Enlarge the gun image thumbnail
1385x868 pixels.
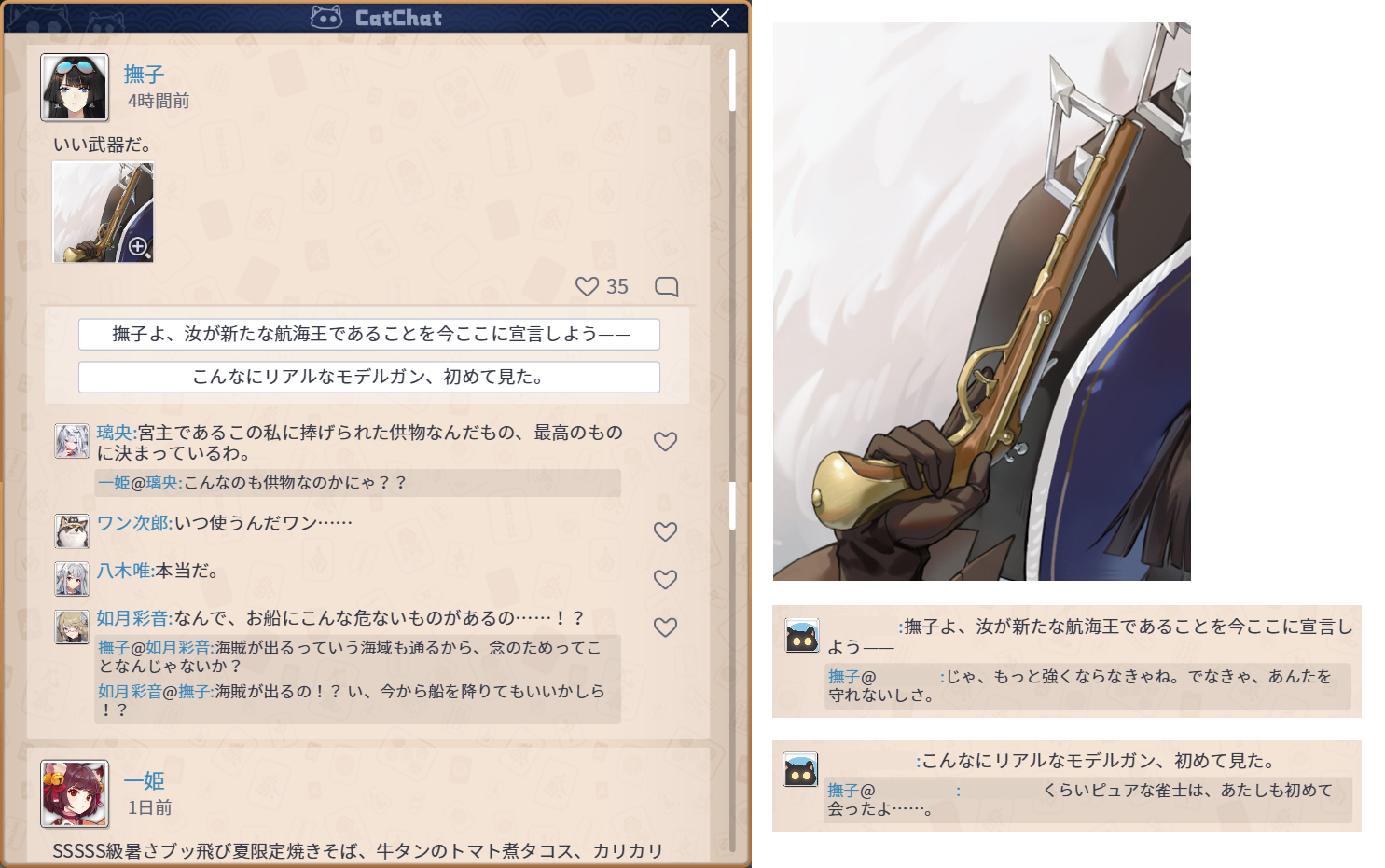click(103, 213)
